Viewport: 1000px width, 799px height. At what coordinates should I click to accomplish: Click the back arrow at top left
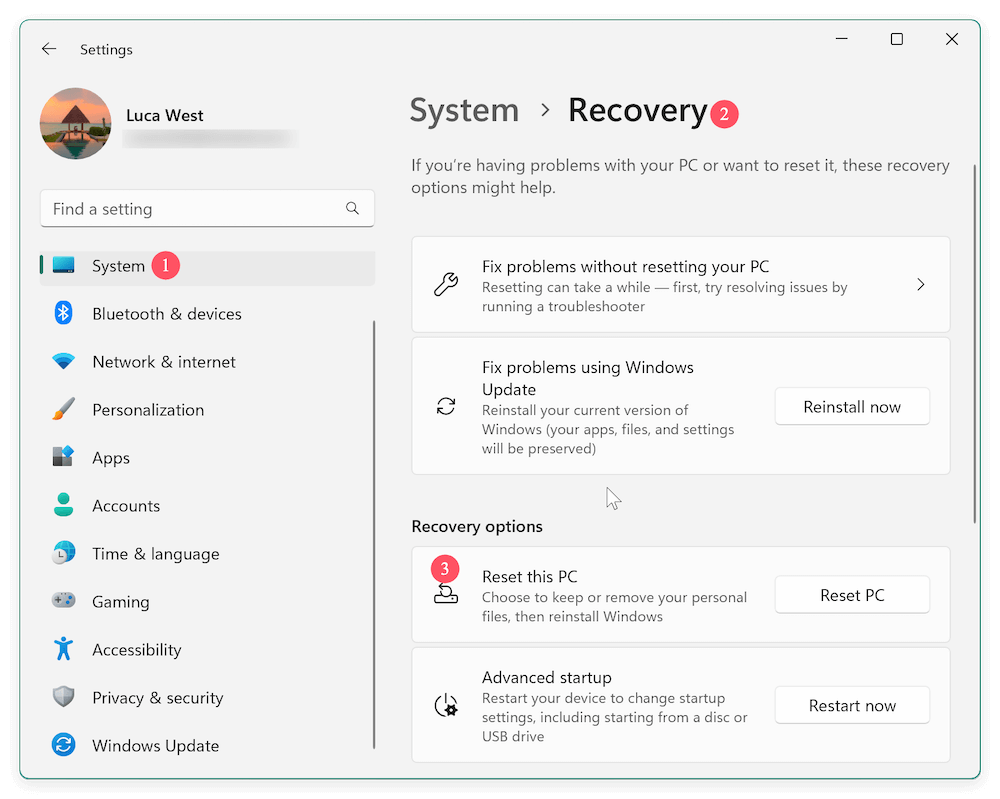coord(49,48)
